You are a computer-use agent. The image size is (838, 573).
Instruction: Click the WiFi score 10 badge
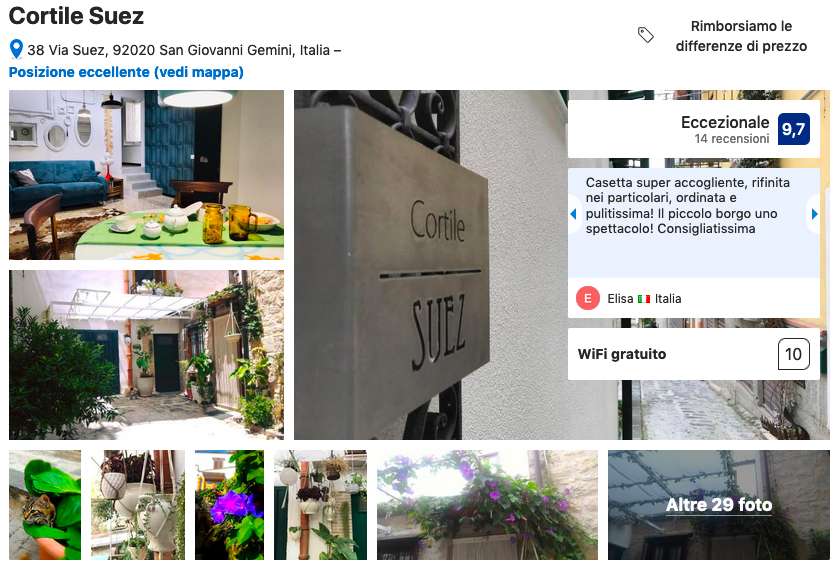[x=794, y=354]
